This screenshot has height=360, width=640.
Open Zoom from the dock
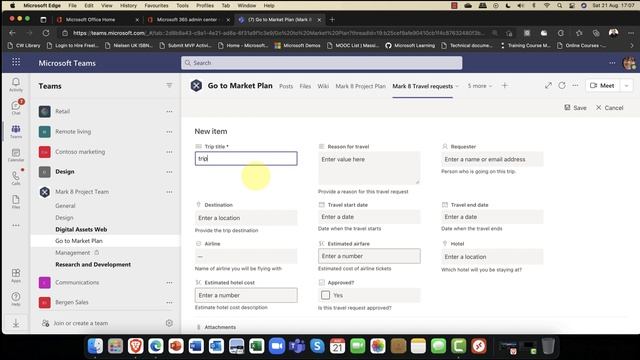coord(277,346)
